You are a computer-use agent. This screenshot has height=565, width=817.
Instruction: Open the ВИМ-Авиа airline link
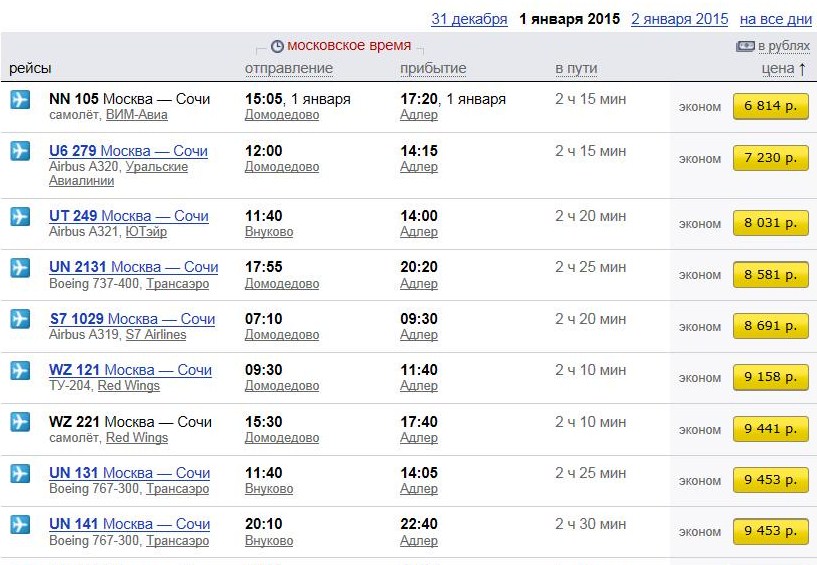(137, 115)
